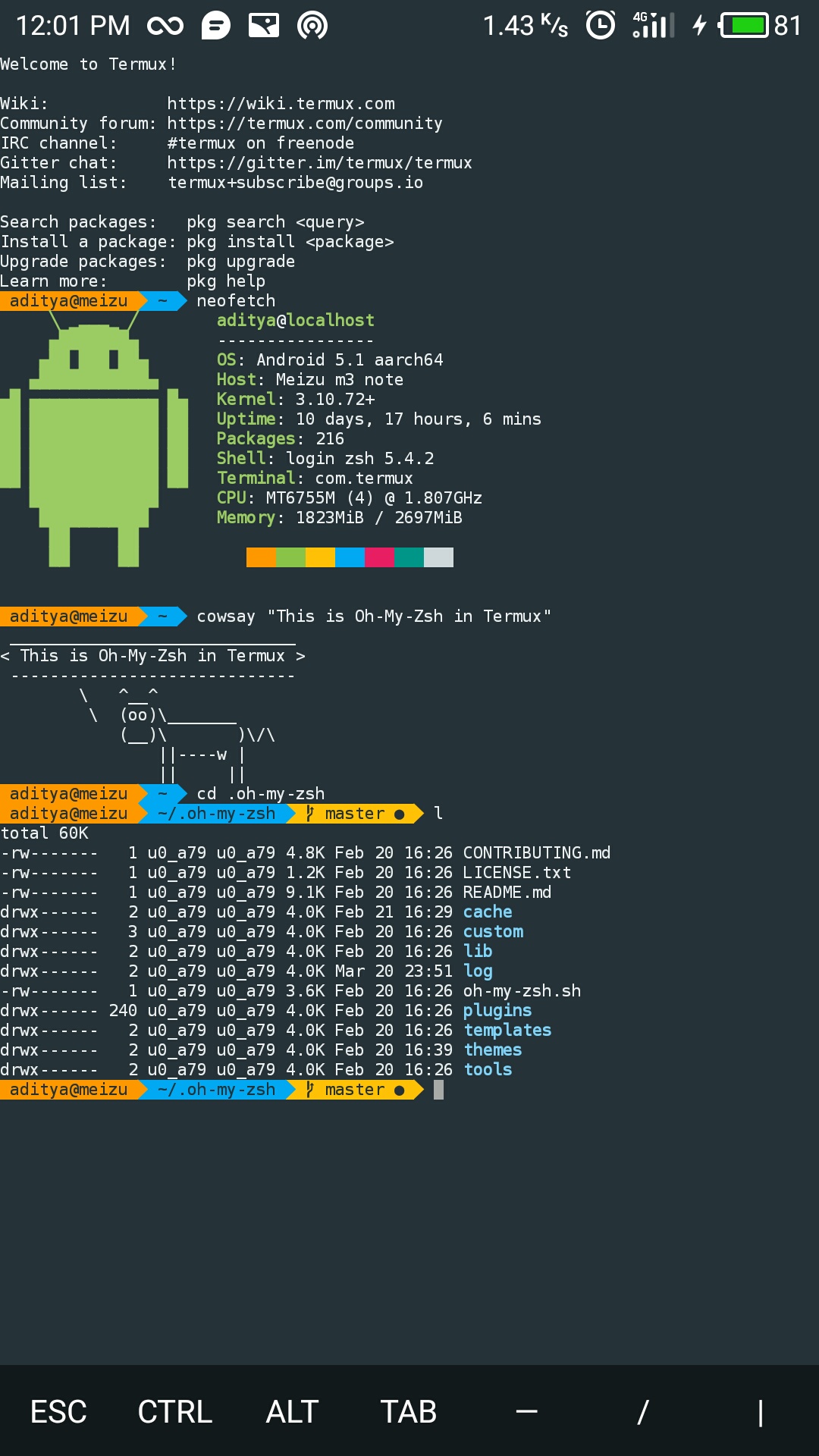Image resolution: width=819 pixels, height=1456 pixels.
Task: Tap the neofetch command text
Action: [236, 301]
